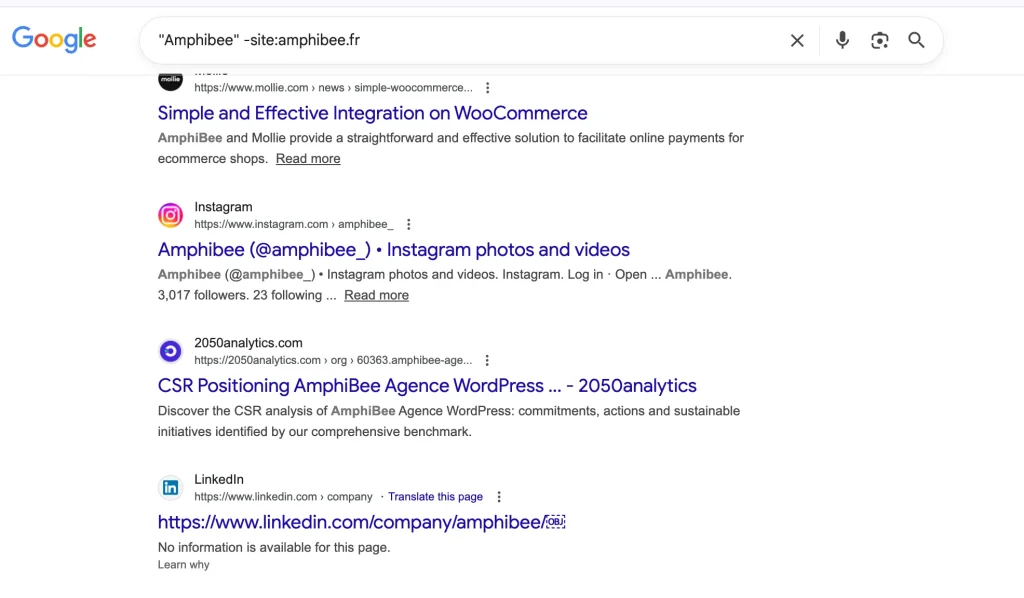Open options menu for the LinkedIn result
1024x598 pixels.
point(499,497)
